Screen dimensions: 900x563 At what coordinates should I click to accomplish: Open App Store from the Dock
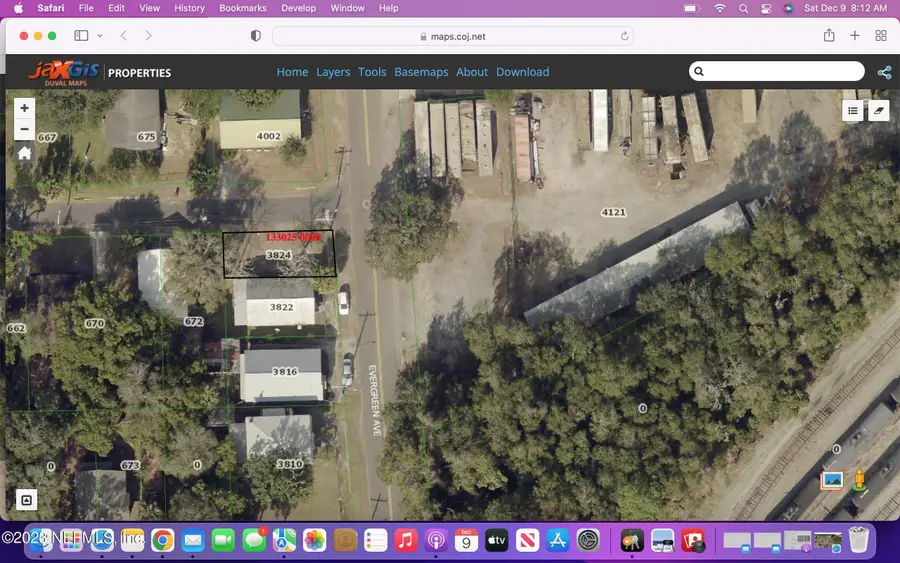pos(557,540)
